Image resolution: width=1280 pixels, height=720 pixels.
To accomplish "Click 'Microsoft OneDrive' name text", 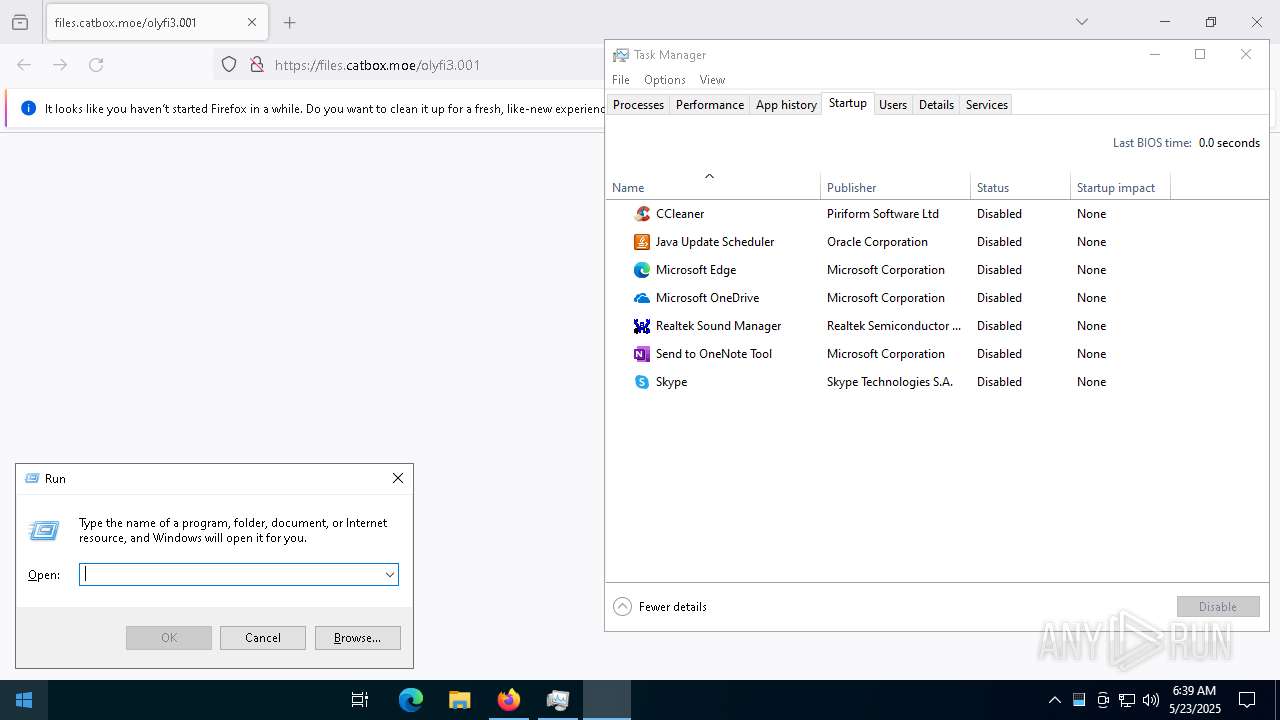I will tap(707, 298).
